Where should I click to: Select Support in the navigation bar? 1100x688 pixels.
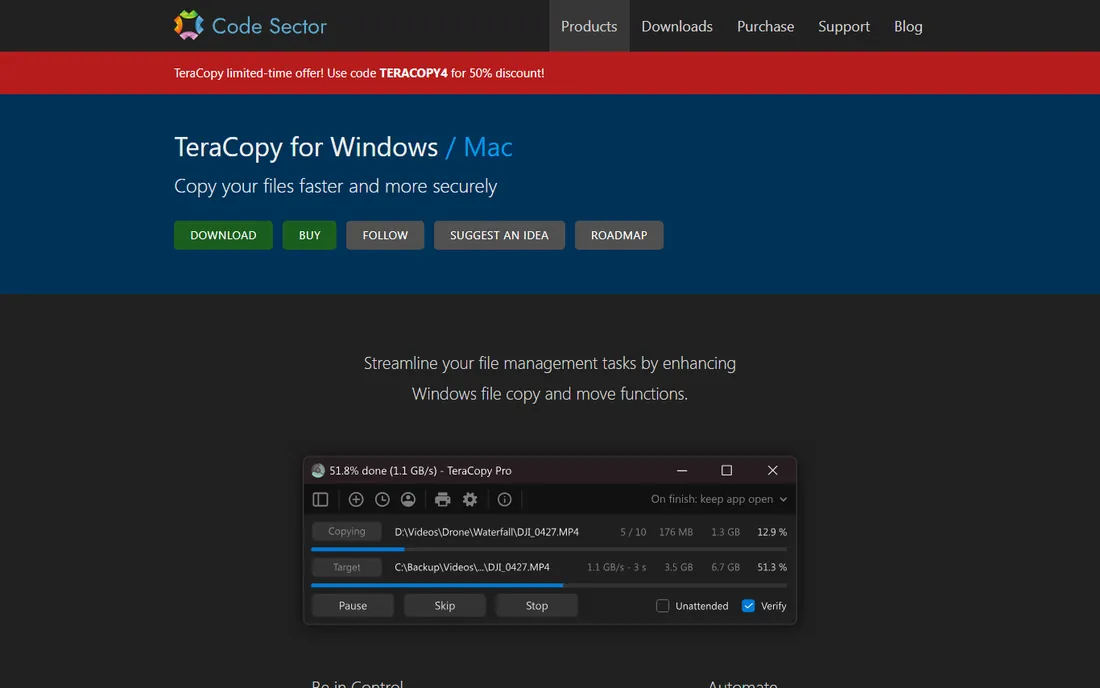(844, 26)
